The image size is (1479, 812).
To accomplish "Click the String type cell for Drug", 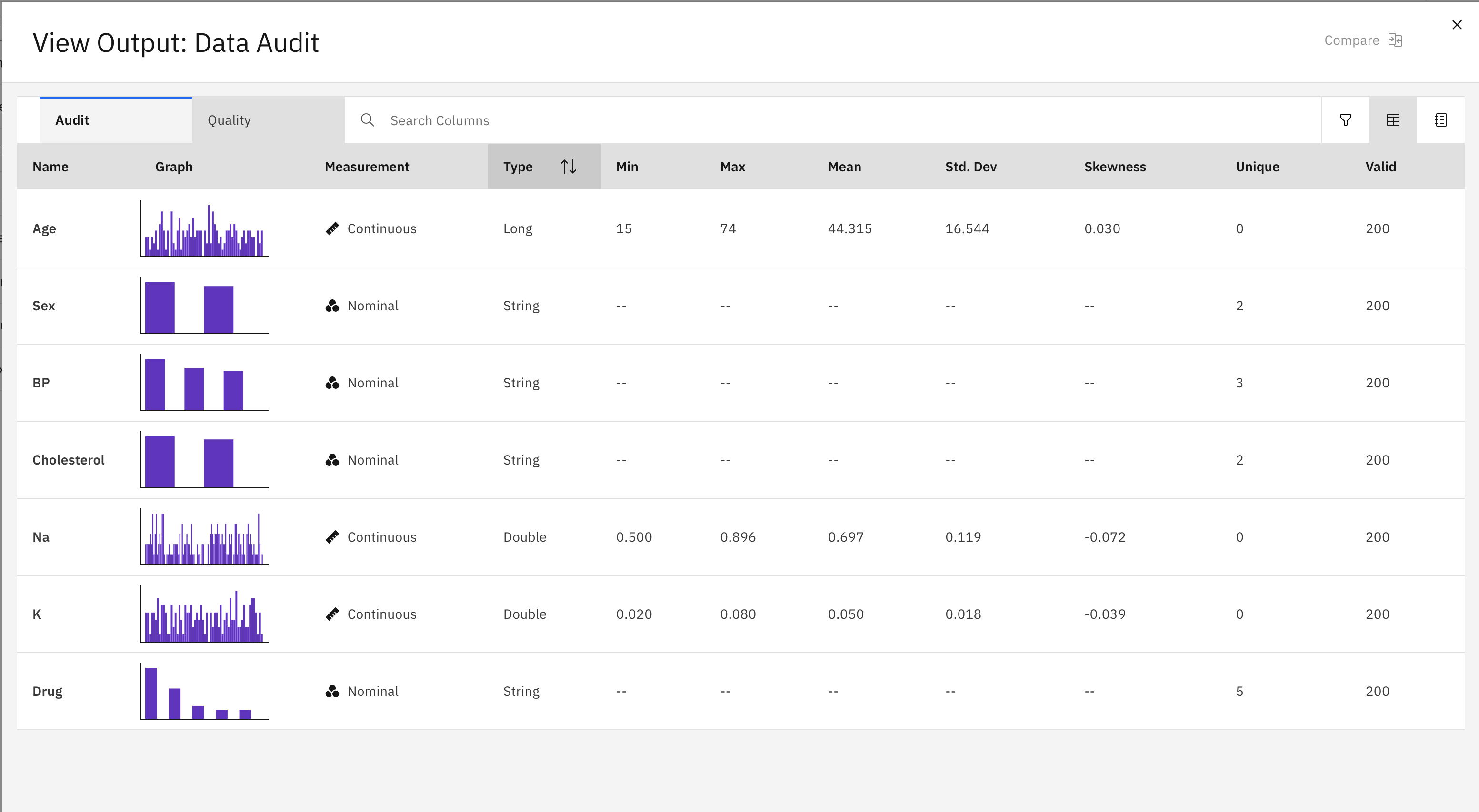I will pos(521,692).
